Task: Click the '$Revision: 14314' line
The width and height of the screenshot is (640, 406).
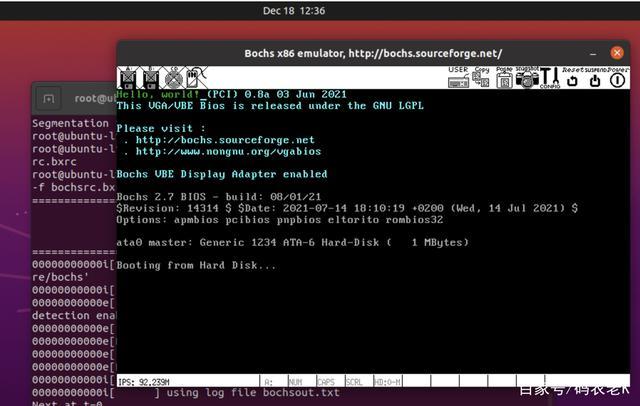Action: 347,209
